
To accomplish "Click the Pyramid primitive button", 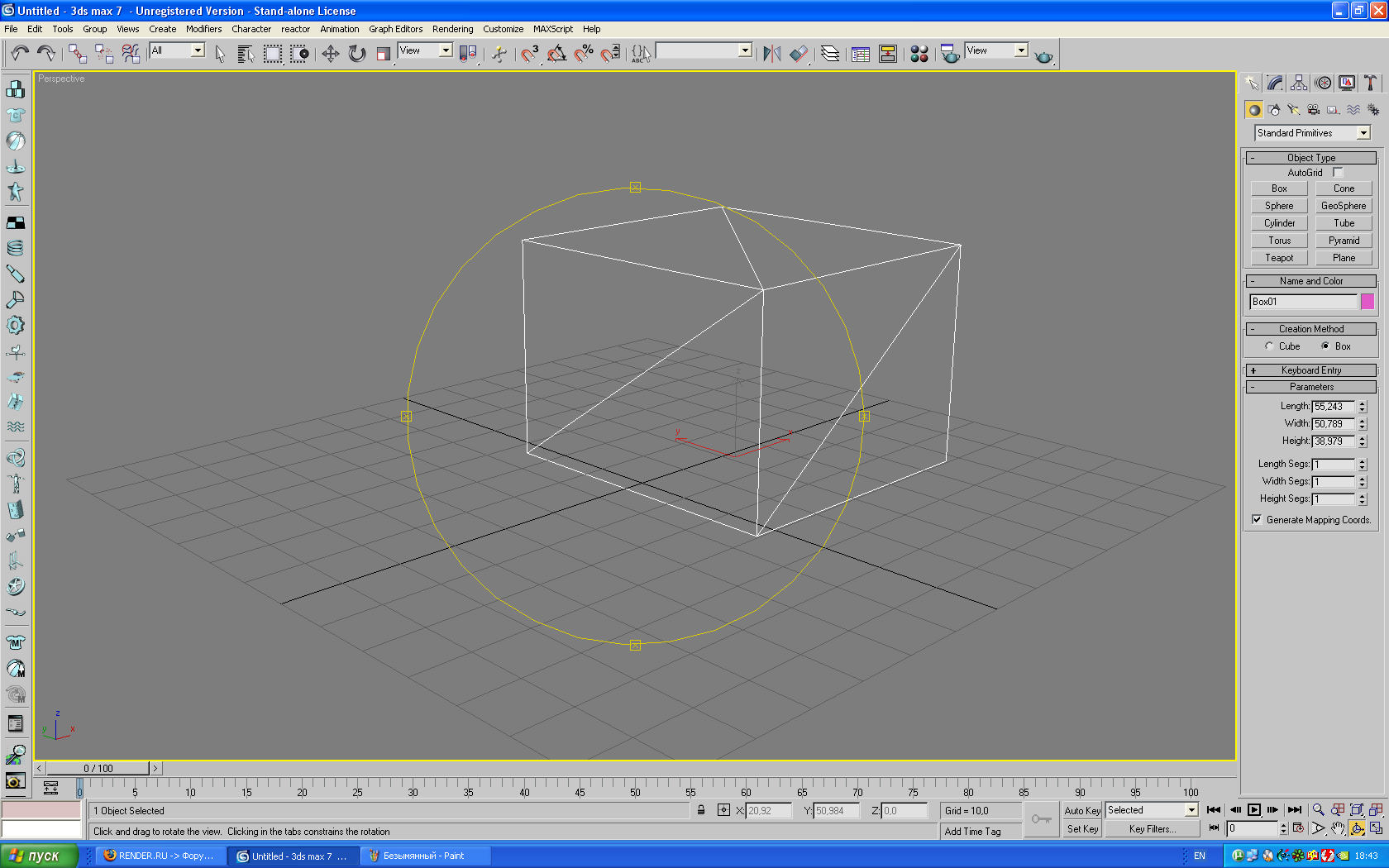I will pos(1344,241).
